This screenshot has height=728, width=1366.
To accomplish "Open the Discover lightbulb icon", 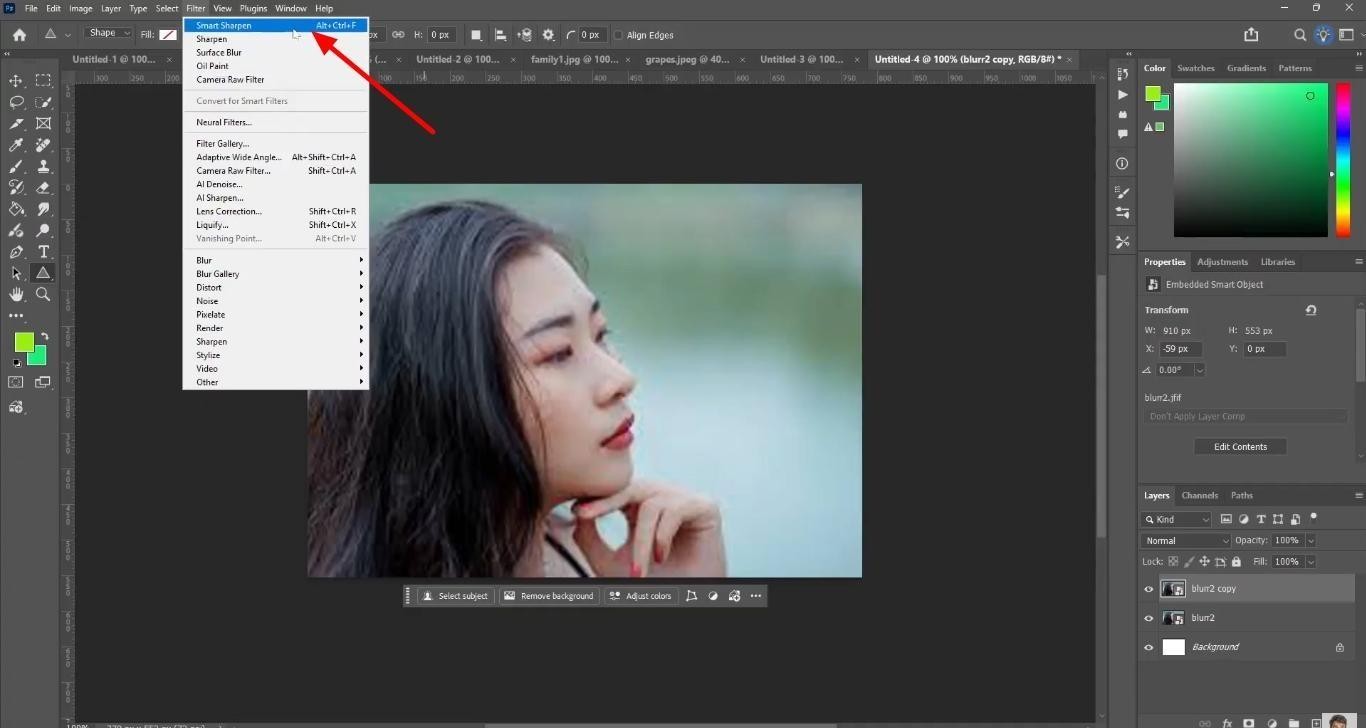I will click(x=1324, y=35).
